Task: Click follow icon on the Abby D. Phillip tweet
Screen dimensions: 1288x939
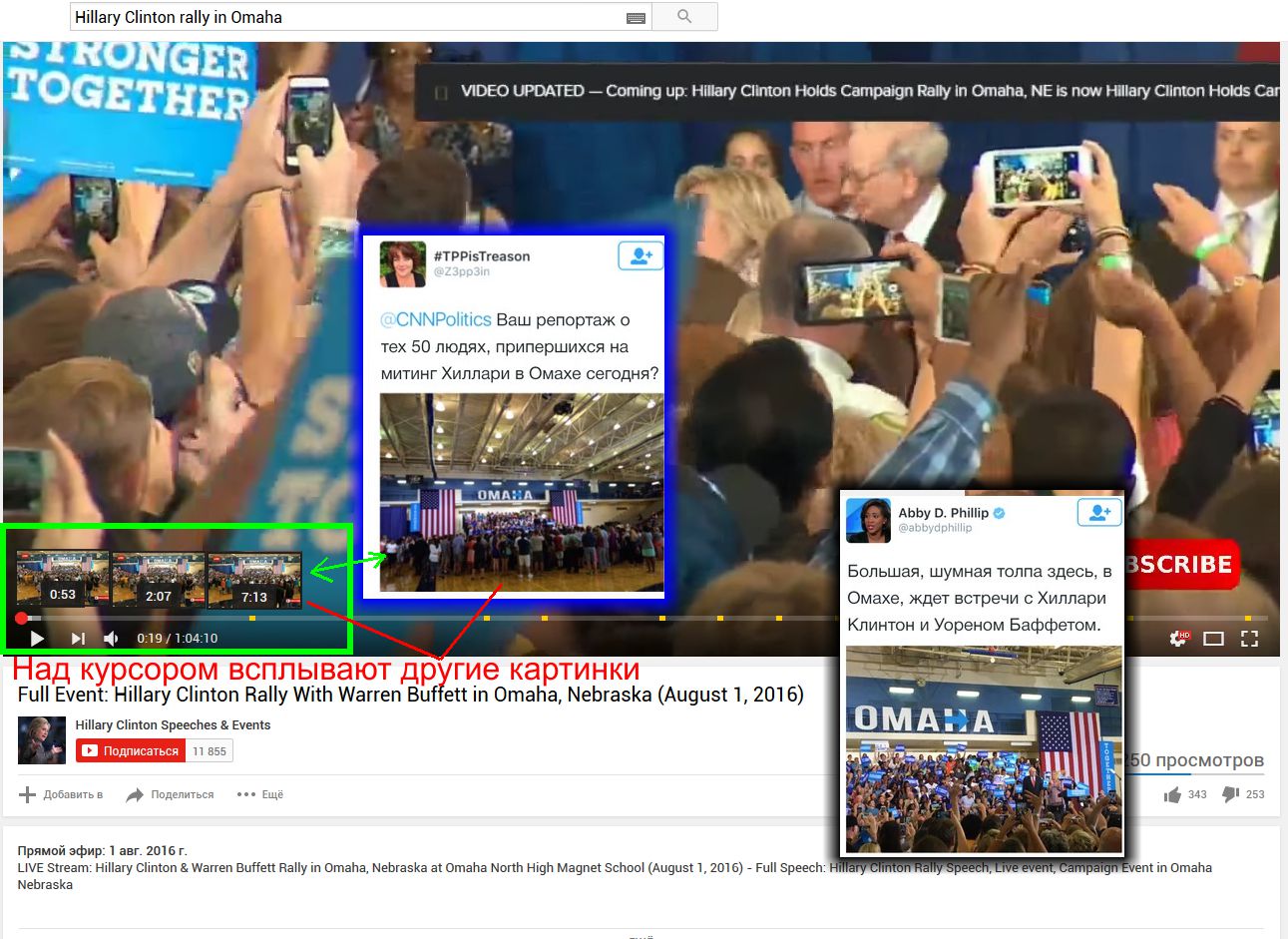Action: [1099, 513]
